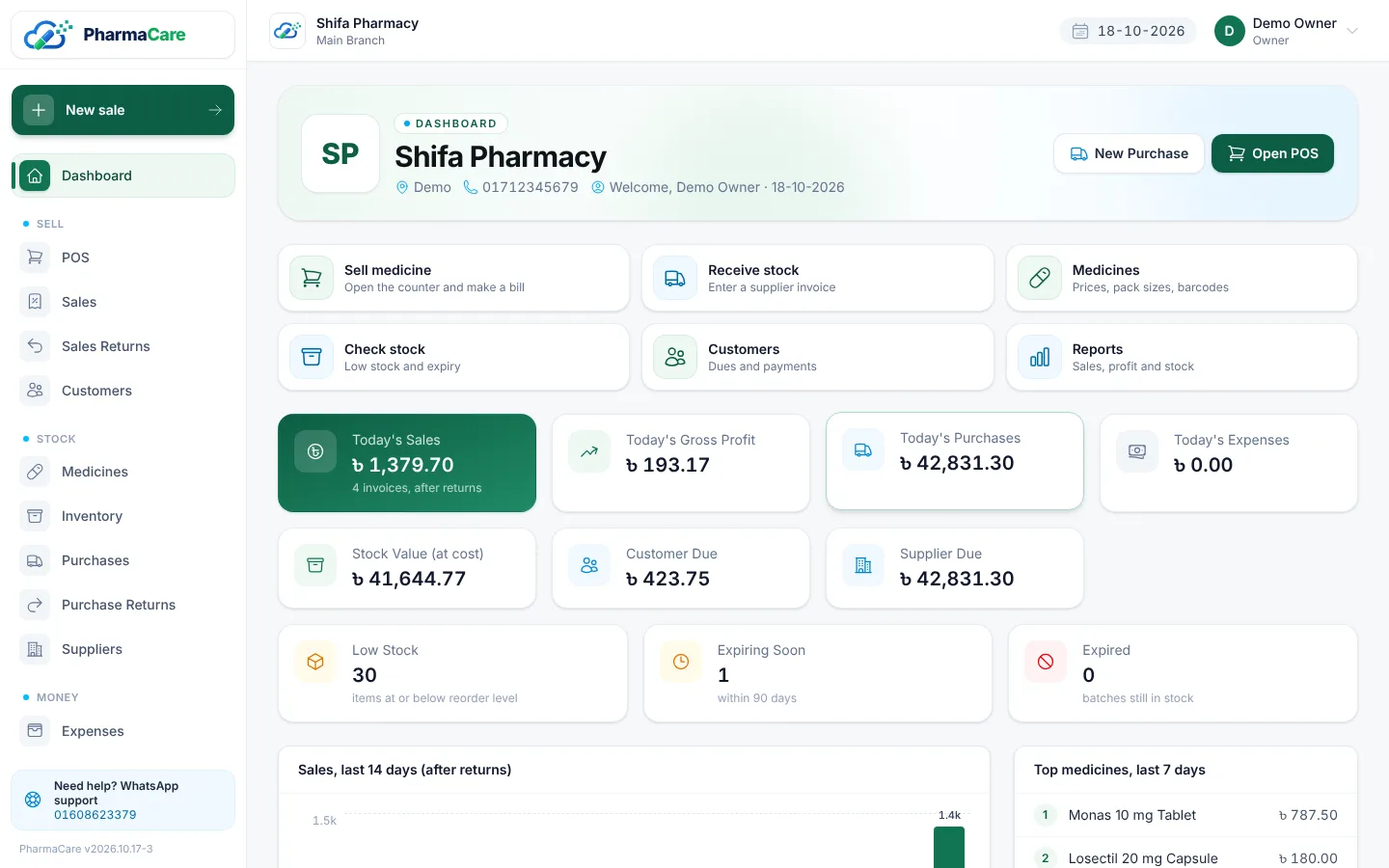
Task: Click the Expired prohibited icon
Action: [x=1046, y=662]
